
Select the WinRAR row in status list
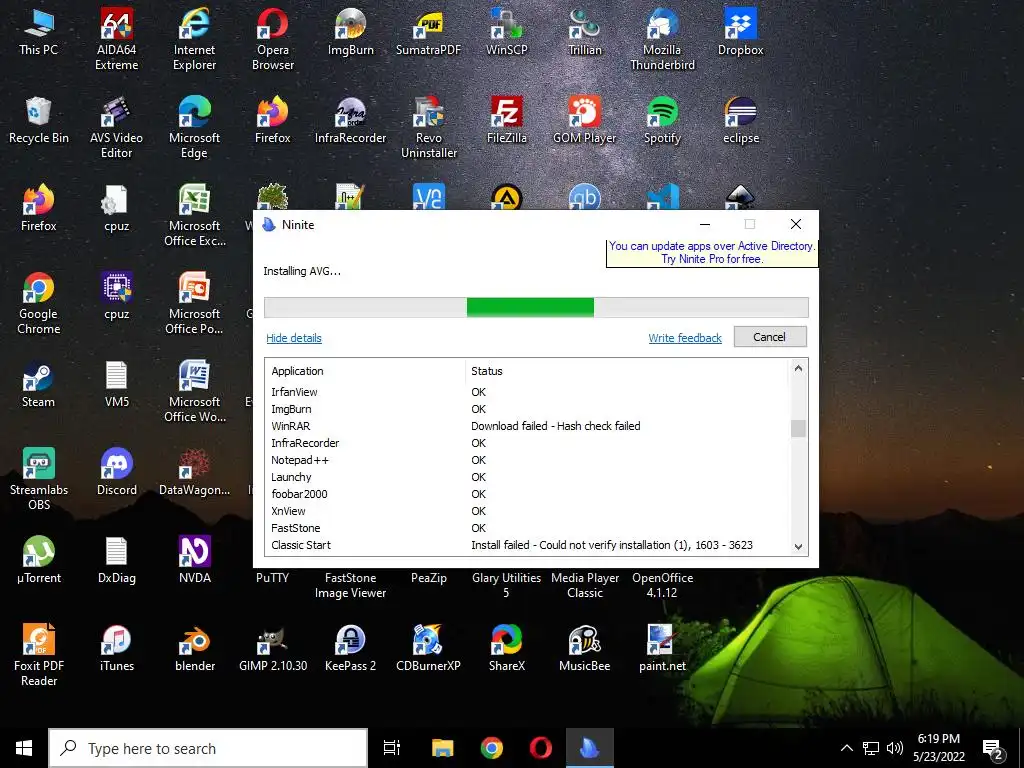click(x=527, y=426)
